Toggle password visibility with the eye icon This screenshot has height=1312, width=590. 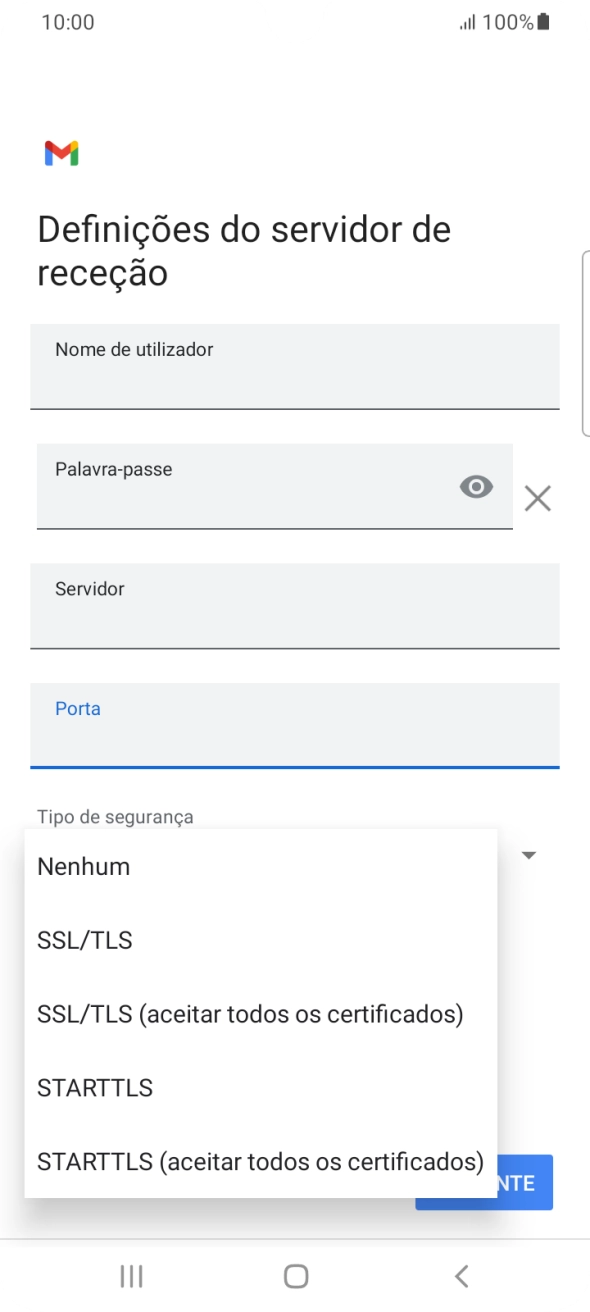477,487
